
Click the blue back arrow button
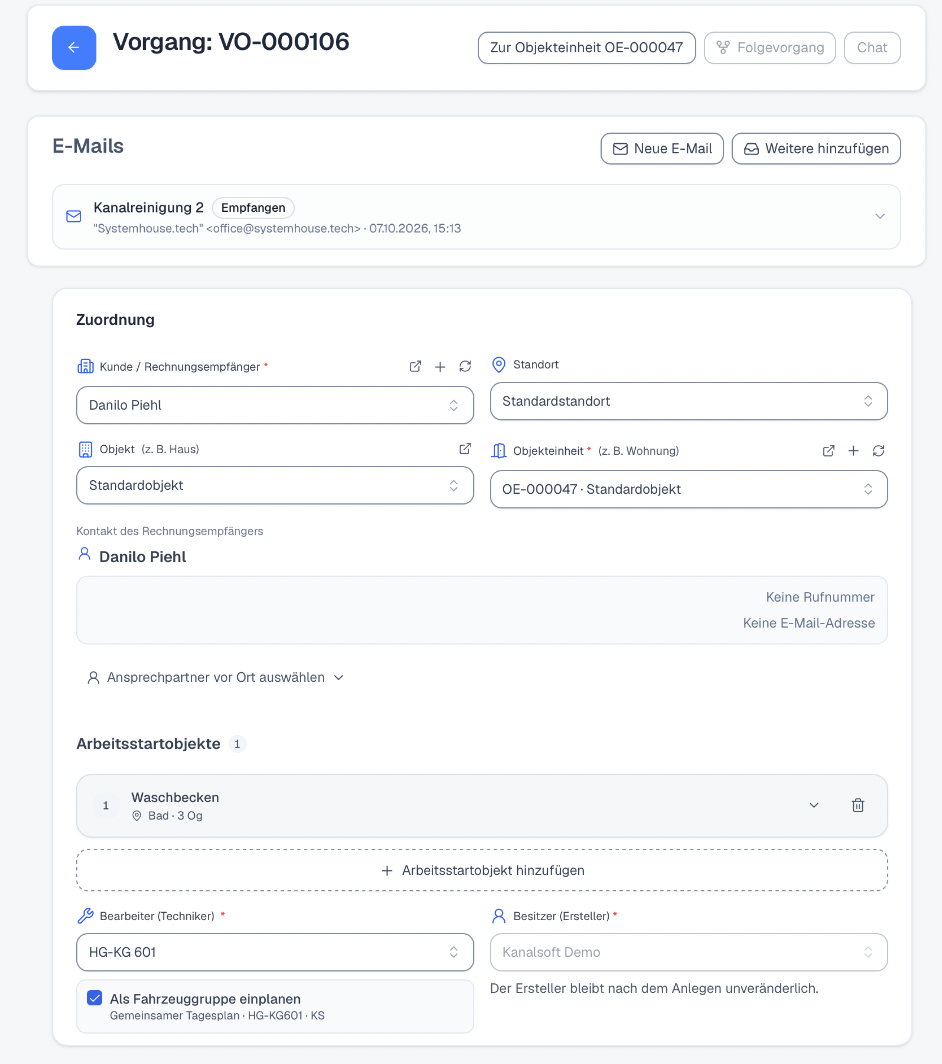(74, 48)
